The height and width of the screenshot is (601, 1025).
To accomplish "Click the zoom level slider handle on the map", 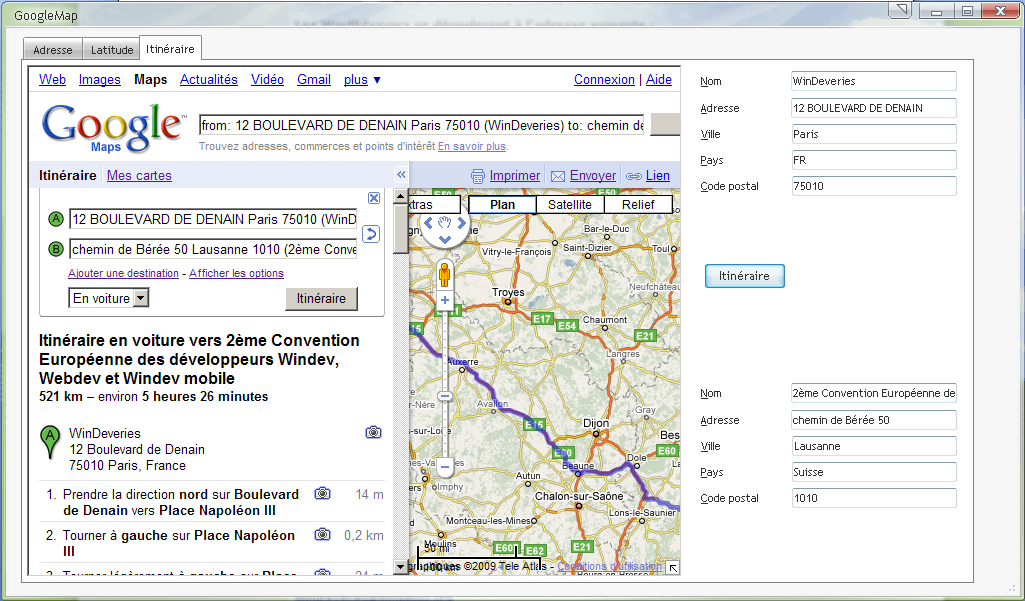I will coord(445,396).
